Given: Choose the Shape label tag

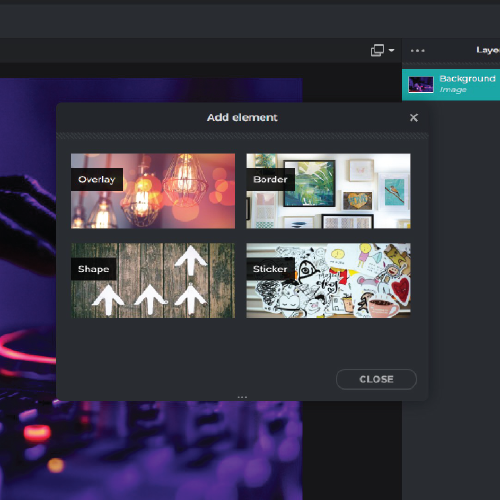Looking at the screenshot, I should point(93,269).
